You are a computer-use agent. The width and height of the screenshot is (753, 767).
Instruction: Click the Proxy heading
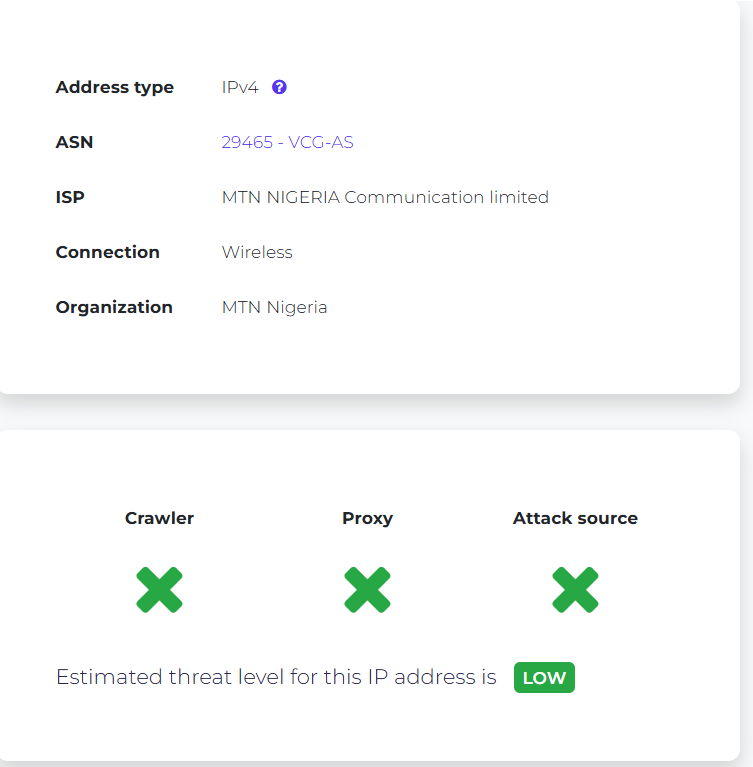coord(367,519)
